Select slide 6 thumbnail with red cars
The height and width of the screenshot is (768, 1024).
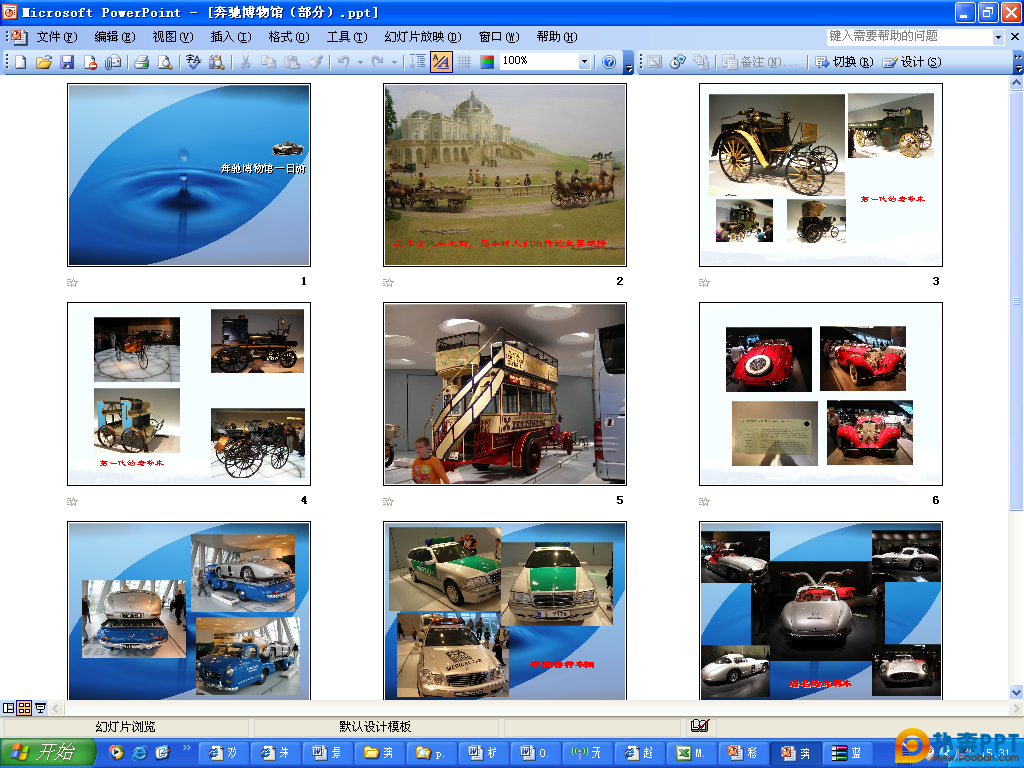821,394
